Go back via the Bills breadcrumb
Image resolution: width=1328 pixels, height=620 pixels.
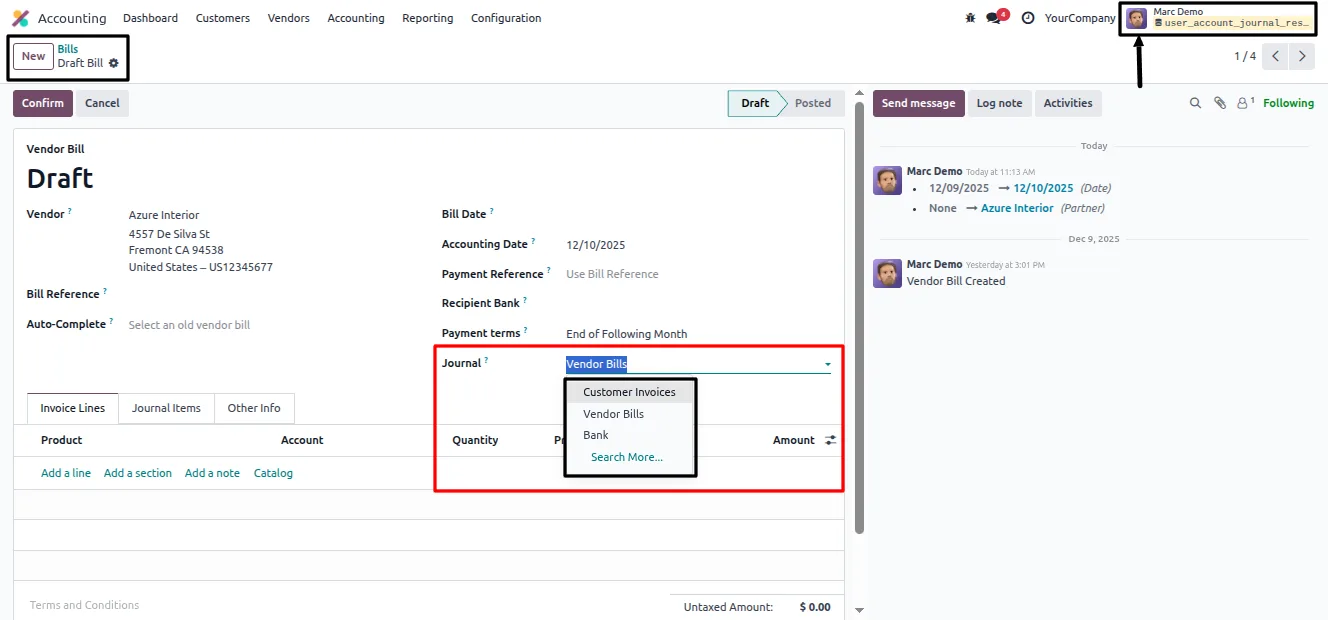(68, 49)
